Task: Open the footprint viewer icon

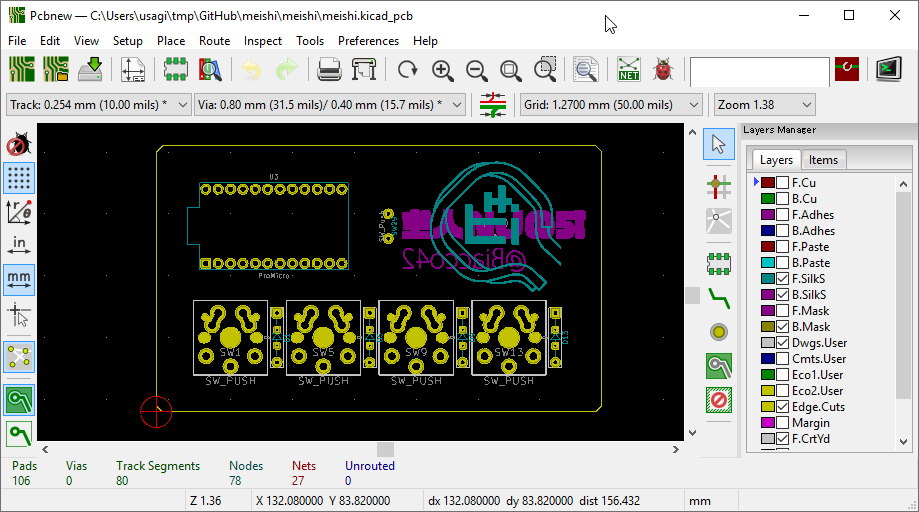Action: click(210, 69)
